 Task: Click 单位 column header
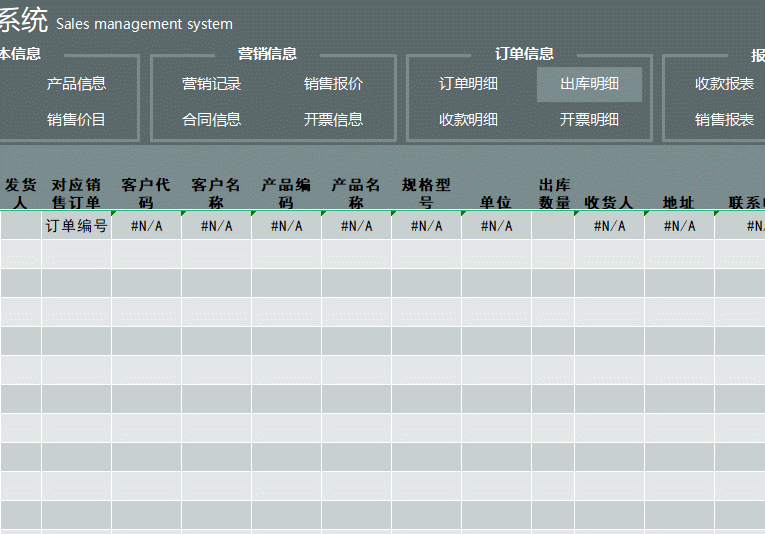pyautogui.click(x=496, y=202)
